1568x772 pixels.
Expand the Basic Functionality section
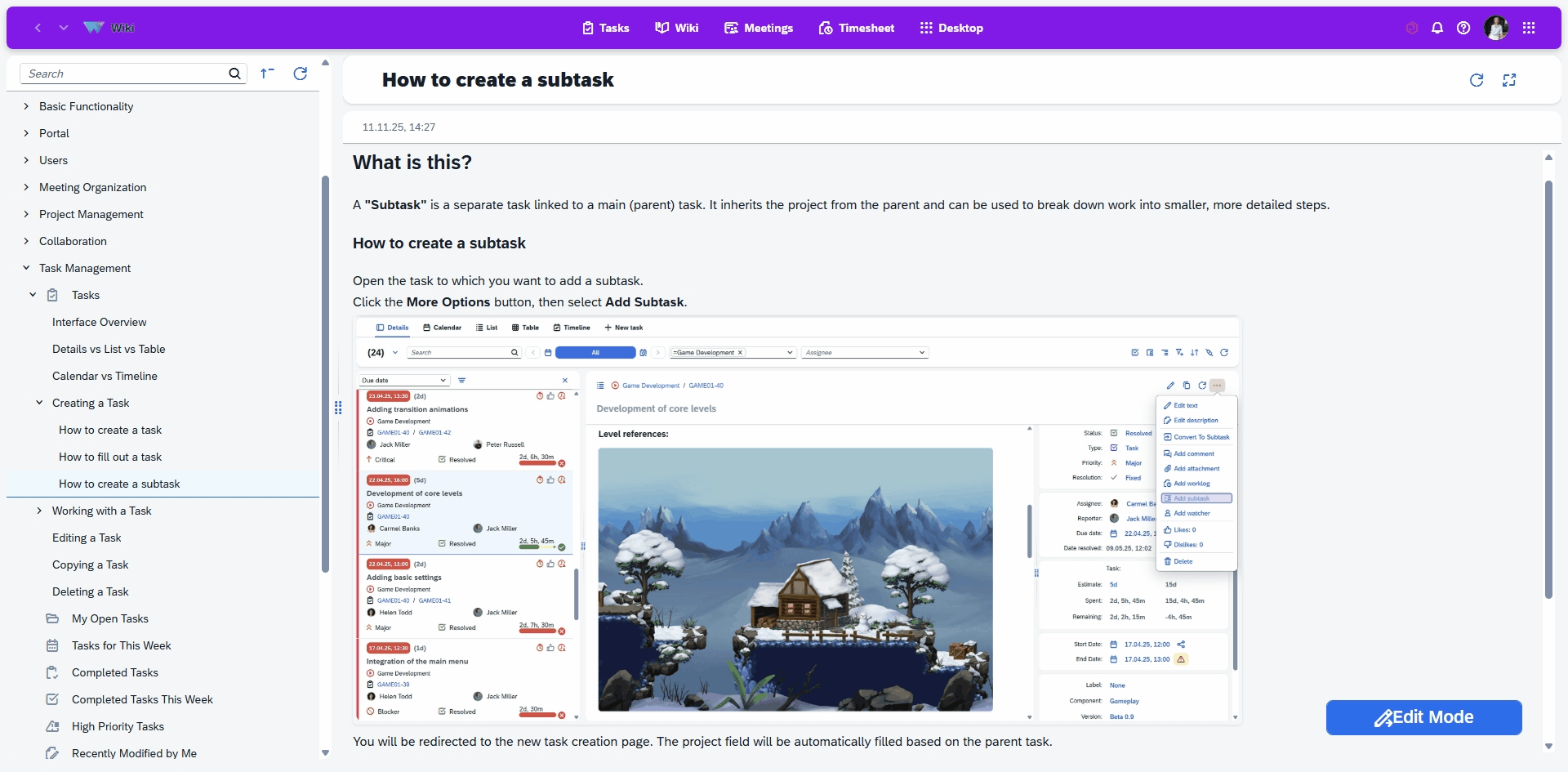point(26,106)
